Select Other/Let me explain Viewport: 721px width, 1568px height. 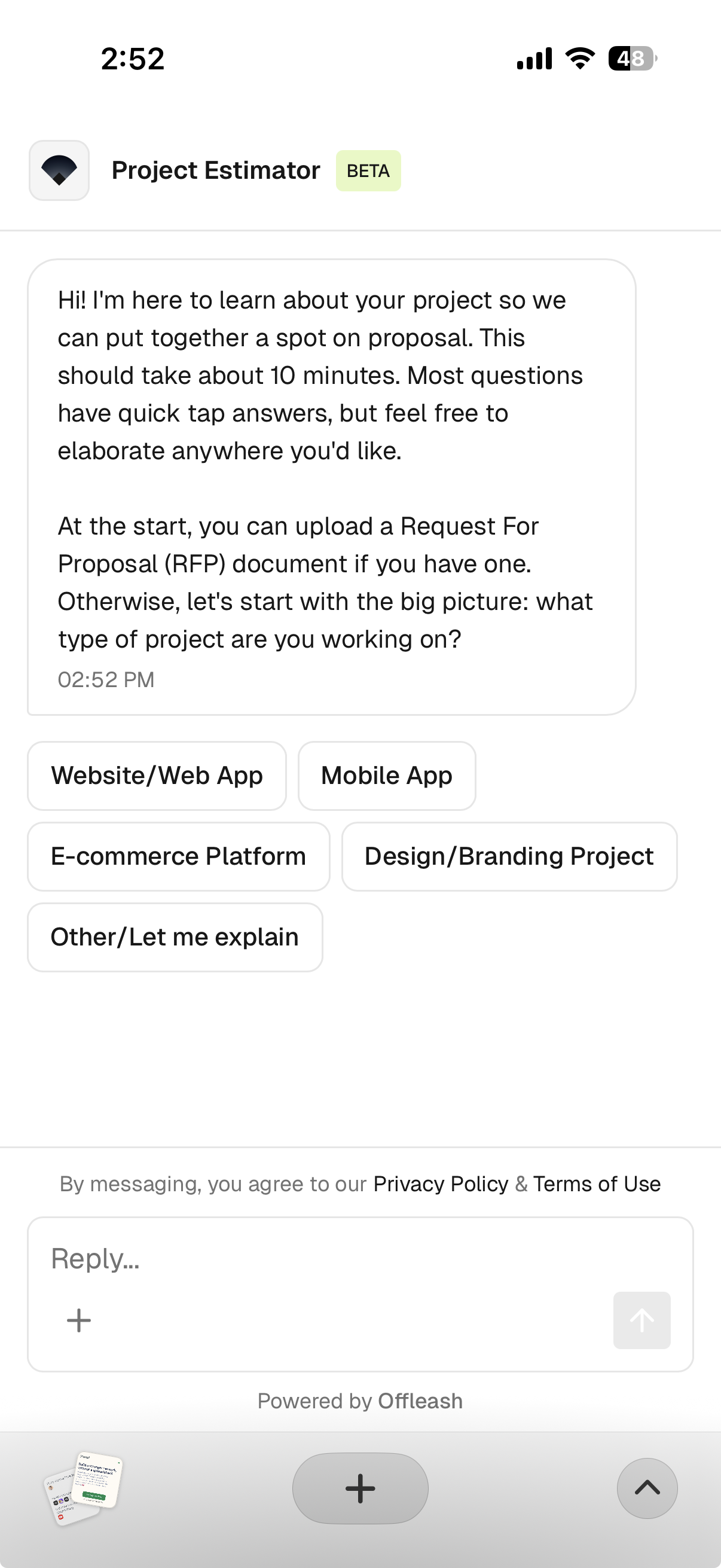175,936
